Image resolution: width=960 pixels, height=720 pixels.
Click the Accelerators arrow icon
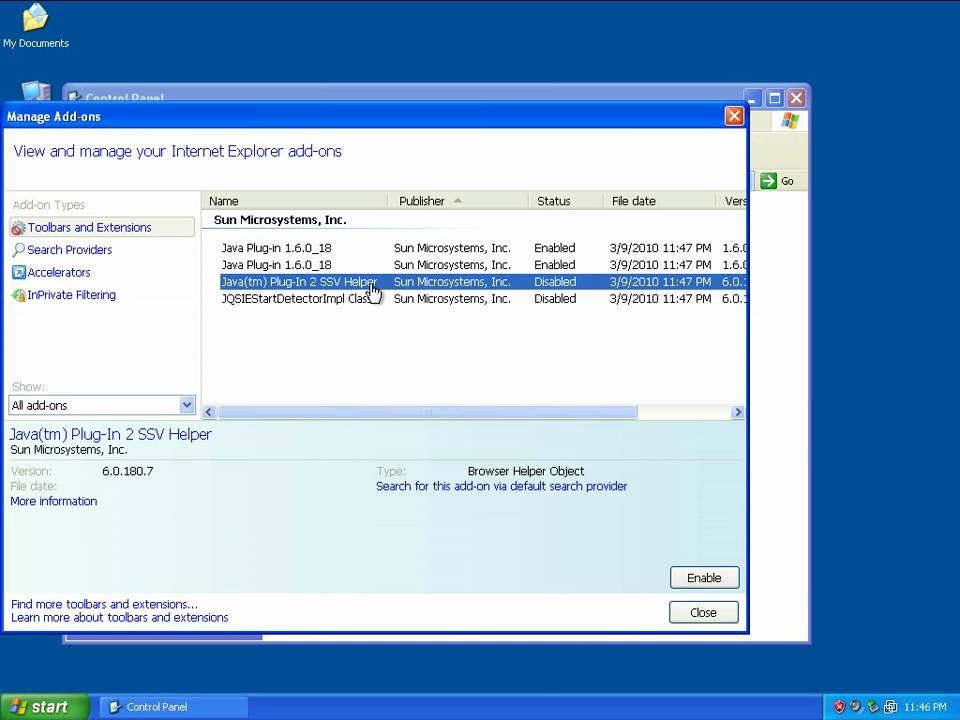[19, 272]
